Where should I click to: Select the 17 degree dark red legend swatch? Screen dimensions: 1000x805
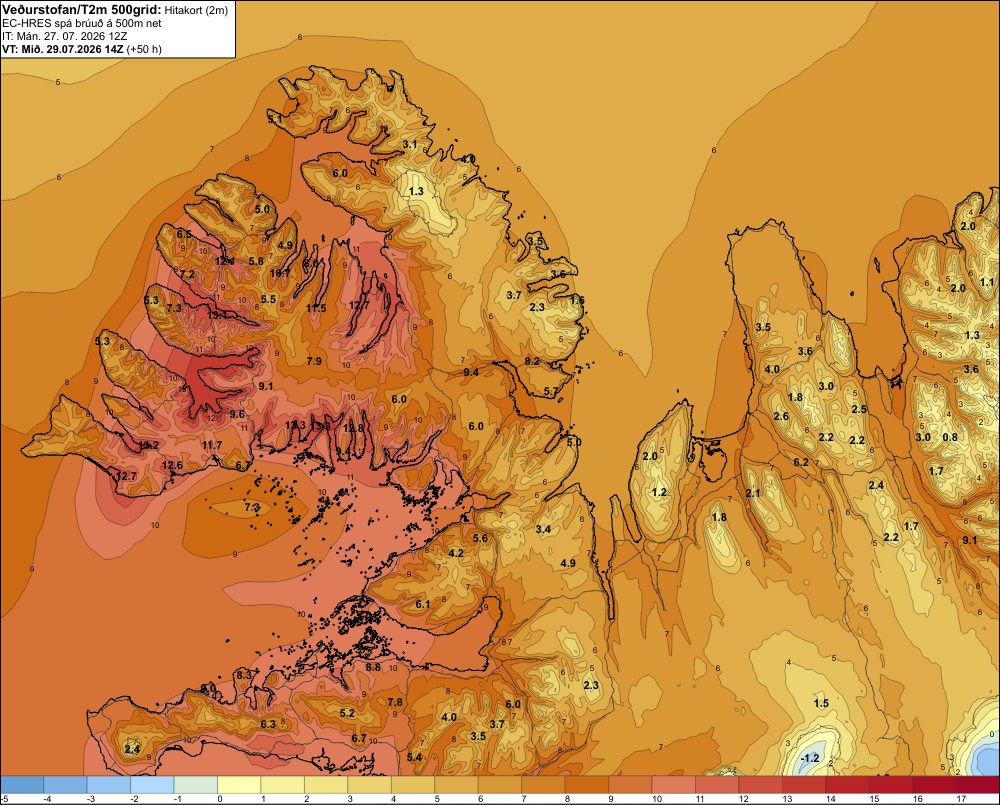tap(978, 785)
